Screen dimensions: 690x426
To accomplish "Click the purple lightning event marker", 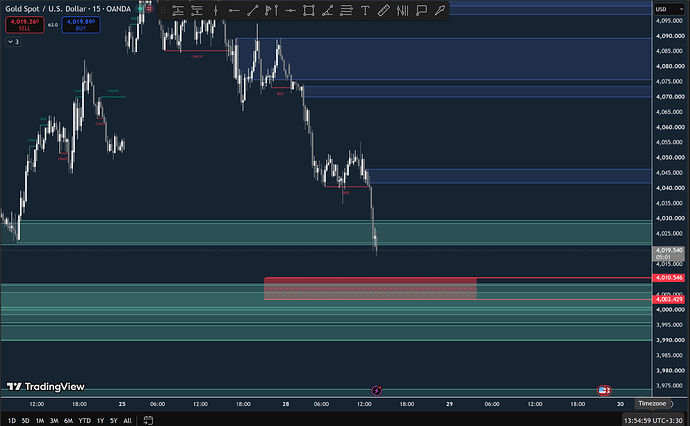I will [x=377, y=390].
